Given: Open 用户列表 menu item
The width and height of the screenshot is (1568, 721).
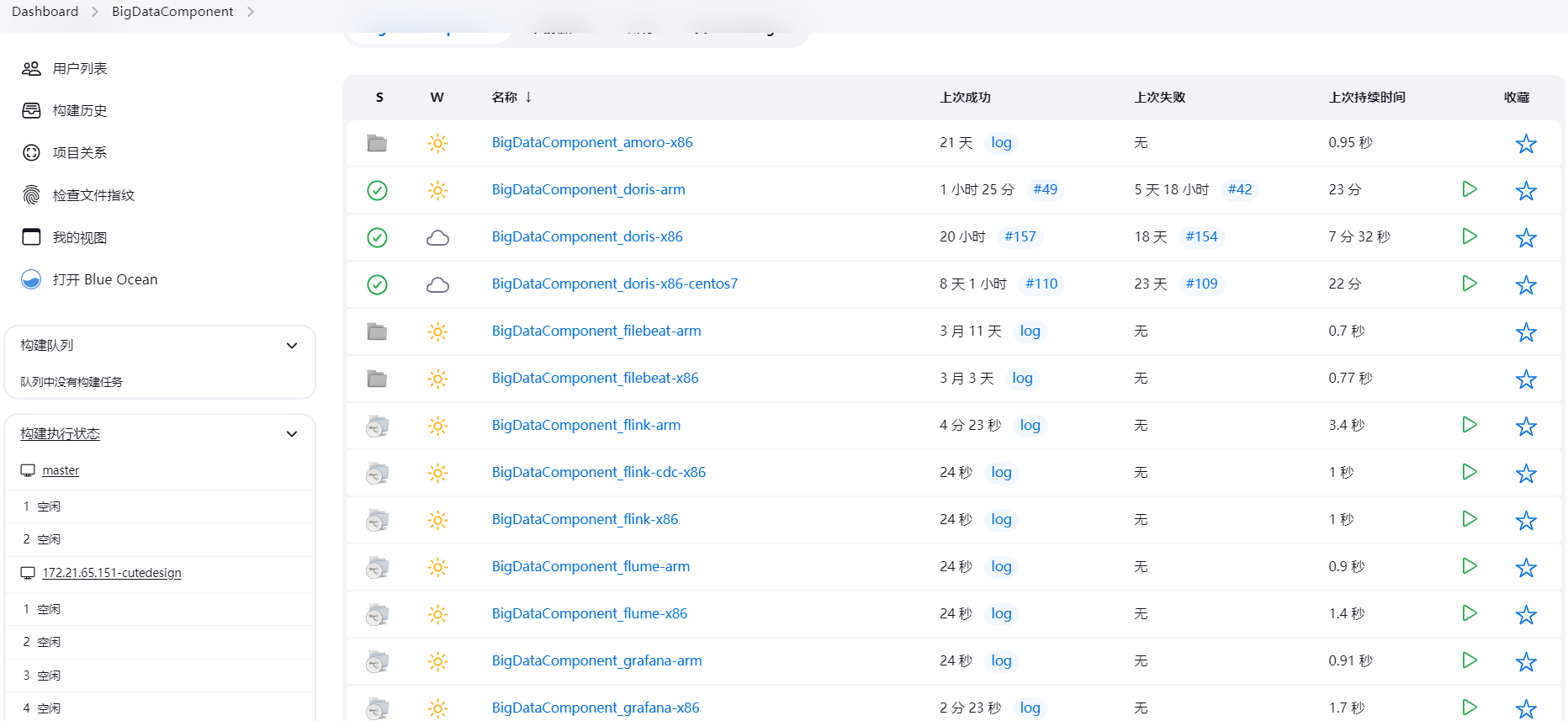Looking at the screenshot, I should click(x=80, y=69).
